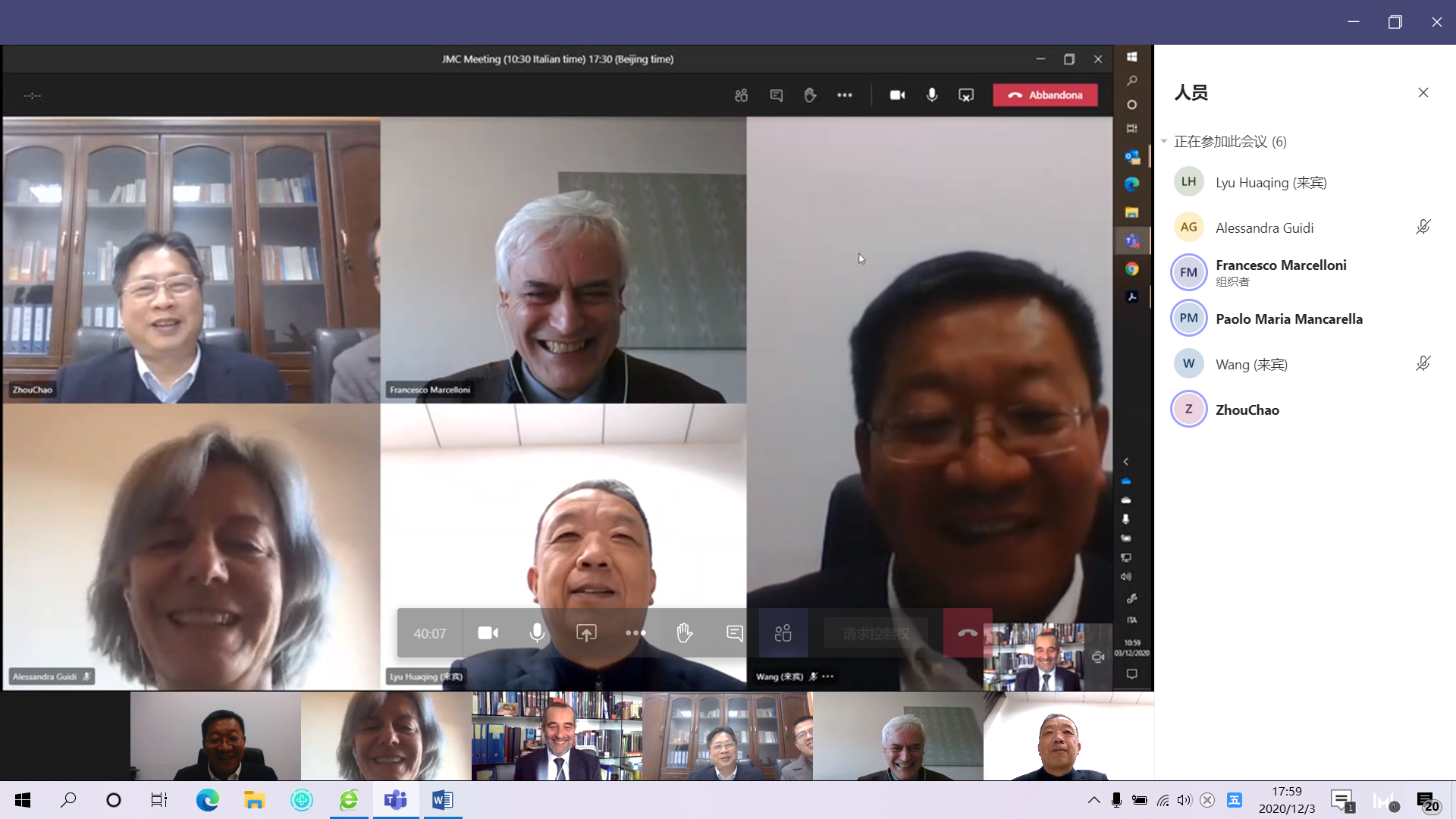Show participants icon in shared toolbar
This screenshot has height=819, width=1456.
click(741, 95)
